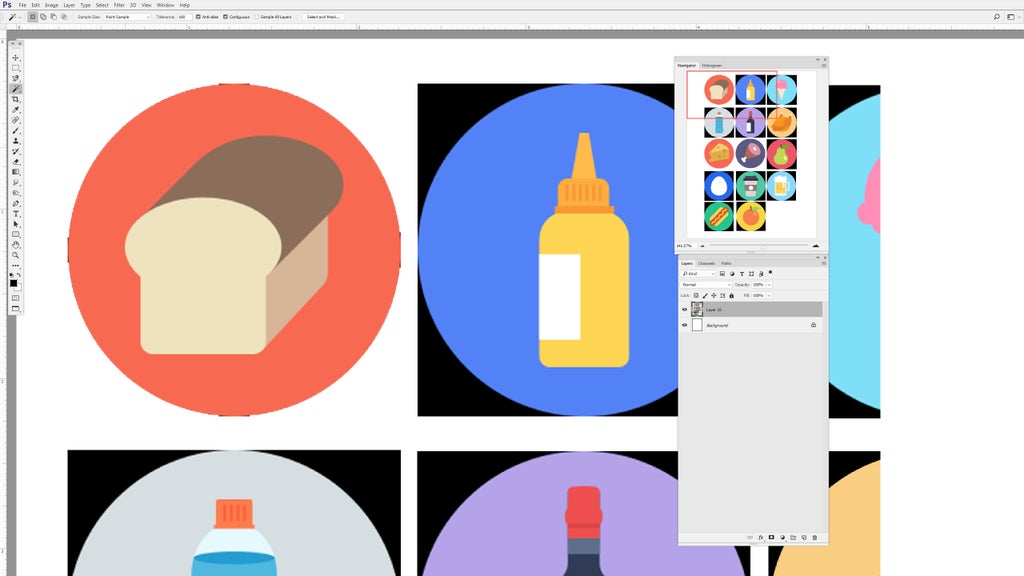Open the Fill slider dropdown arrow

(x=769, y=295)
